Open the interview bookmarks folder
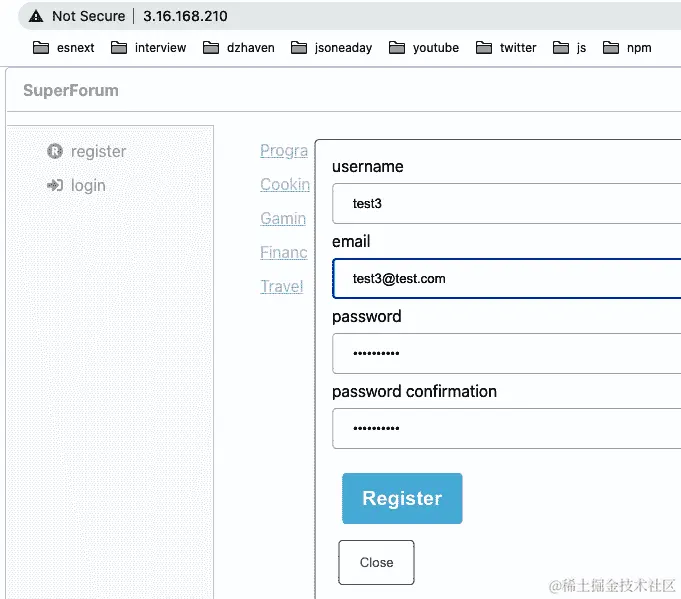This screenshot has width=681, height=599. pos(148,48)
